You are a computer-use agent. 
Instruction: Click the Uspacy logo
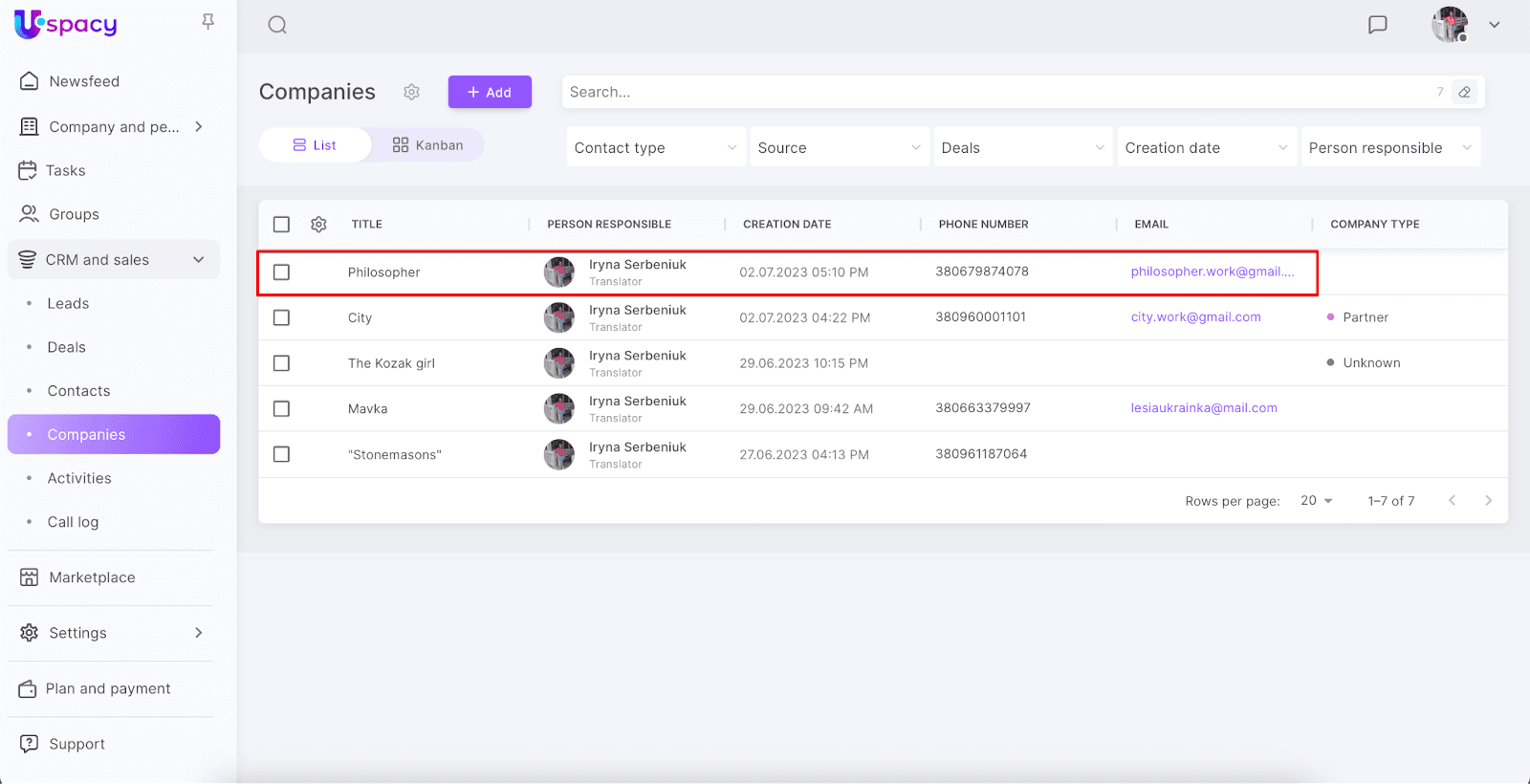pyautogui.click(x=66, y=24)
